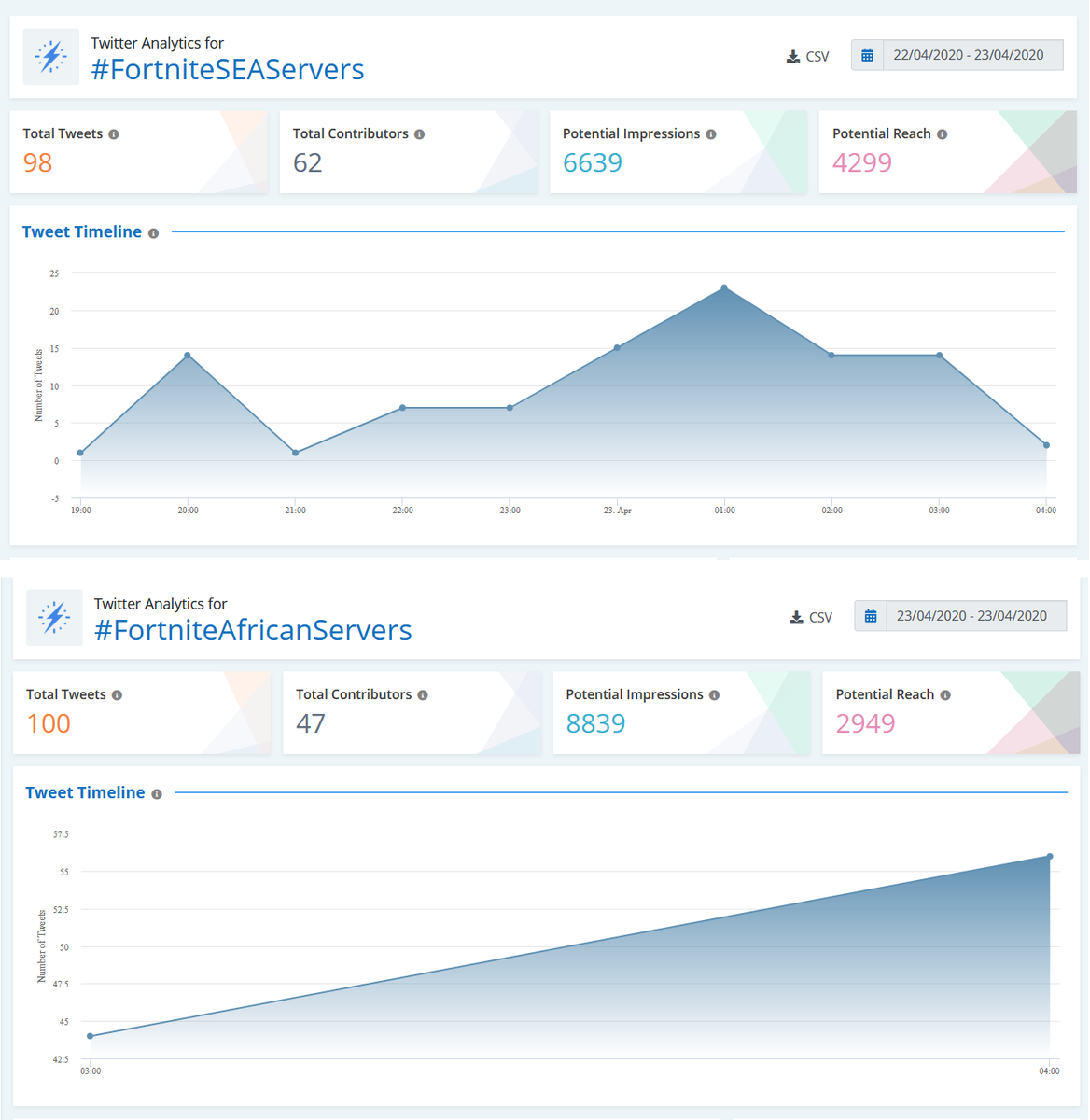Screen dimensions: 1090x1120
Task: Click the 57.5 y-axis label in African chart
Action: pos(61,834)
